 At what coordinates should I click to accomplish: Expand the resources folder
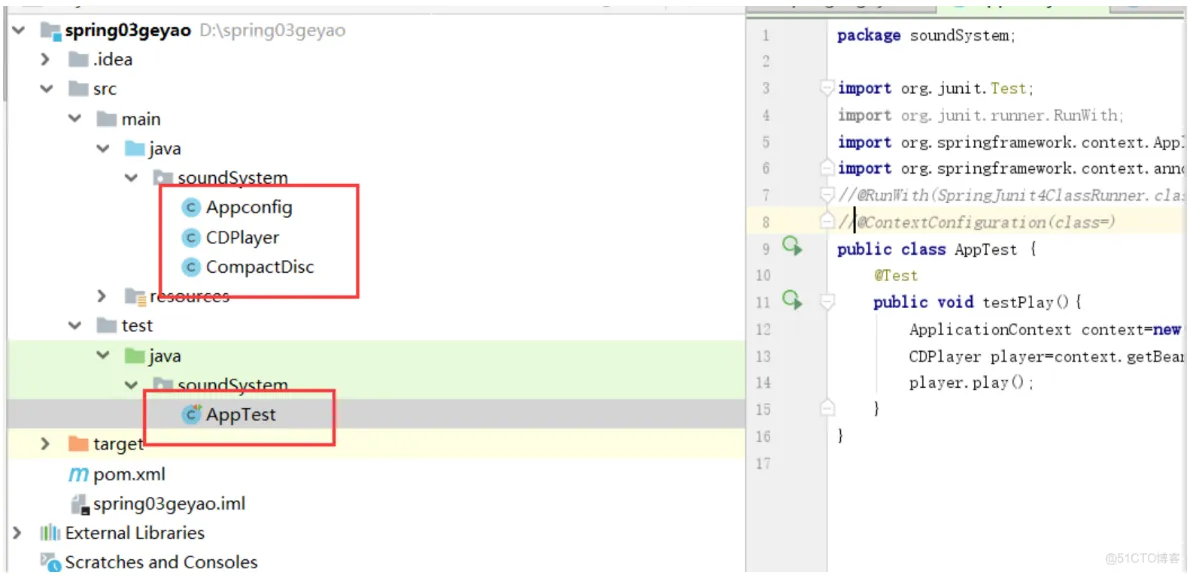pos(102,295)
